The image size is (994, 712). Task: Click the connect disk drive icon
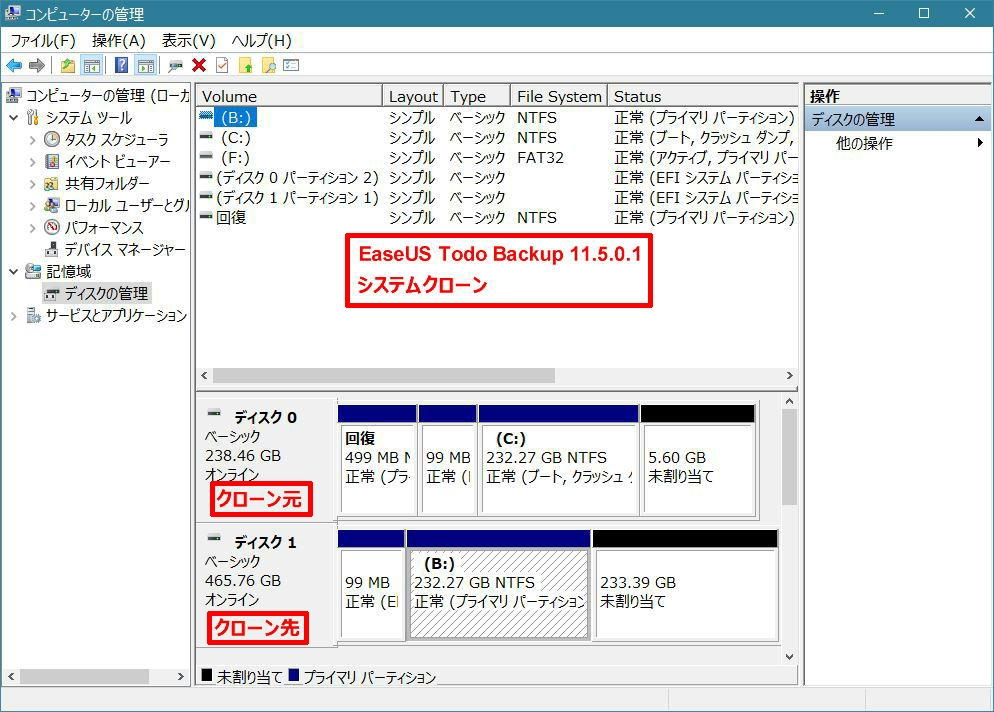(176, 65)
